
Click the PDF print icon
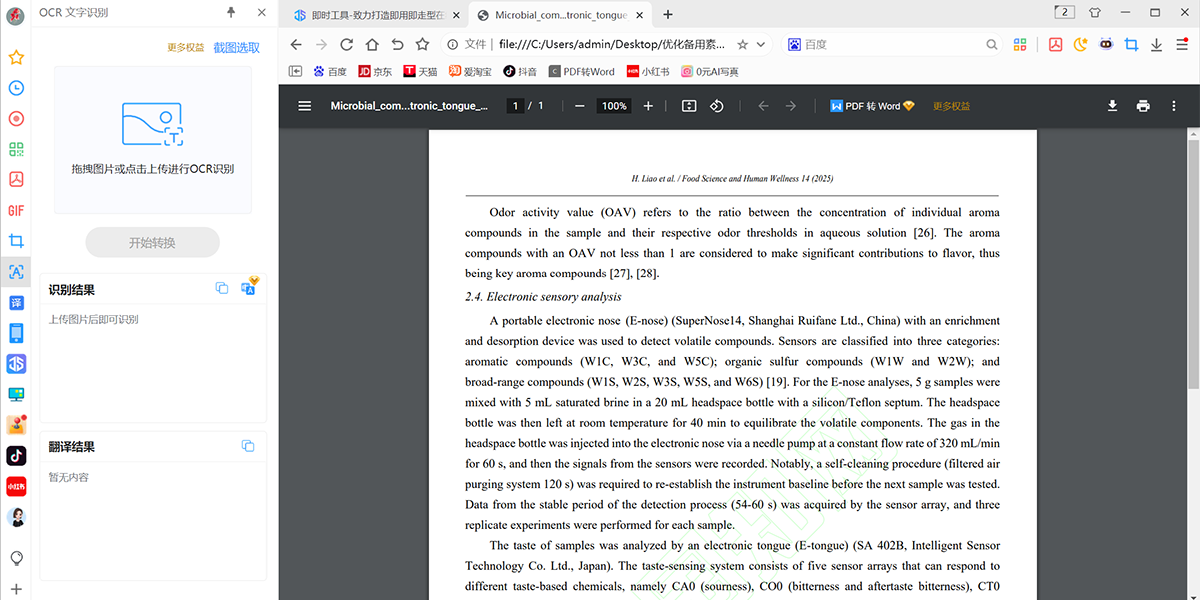pos(1143,106)
